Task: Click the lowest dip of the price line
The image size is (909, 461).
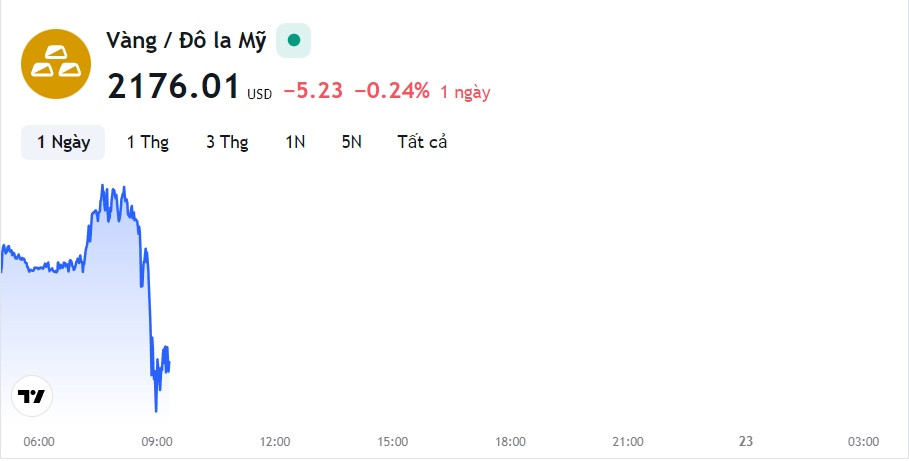Action: (156, 411)
